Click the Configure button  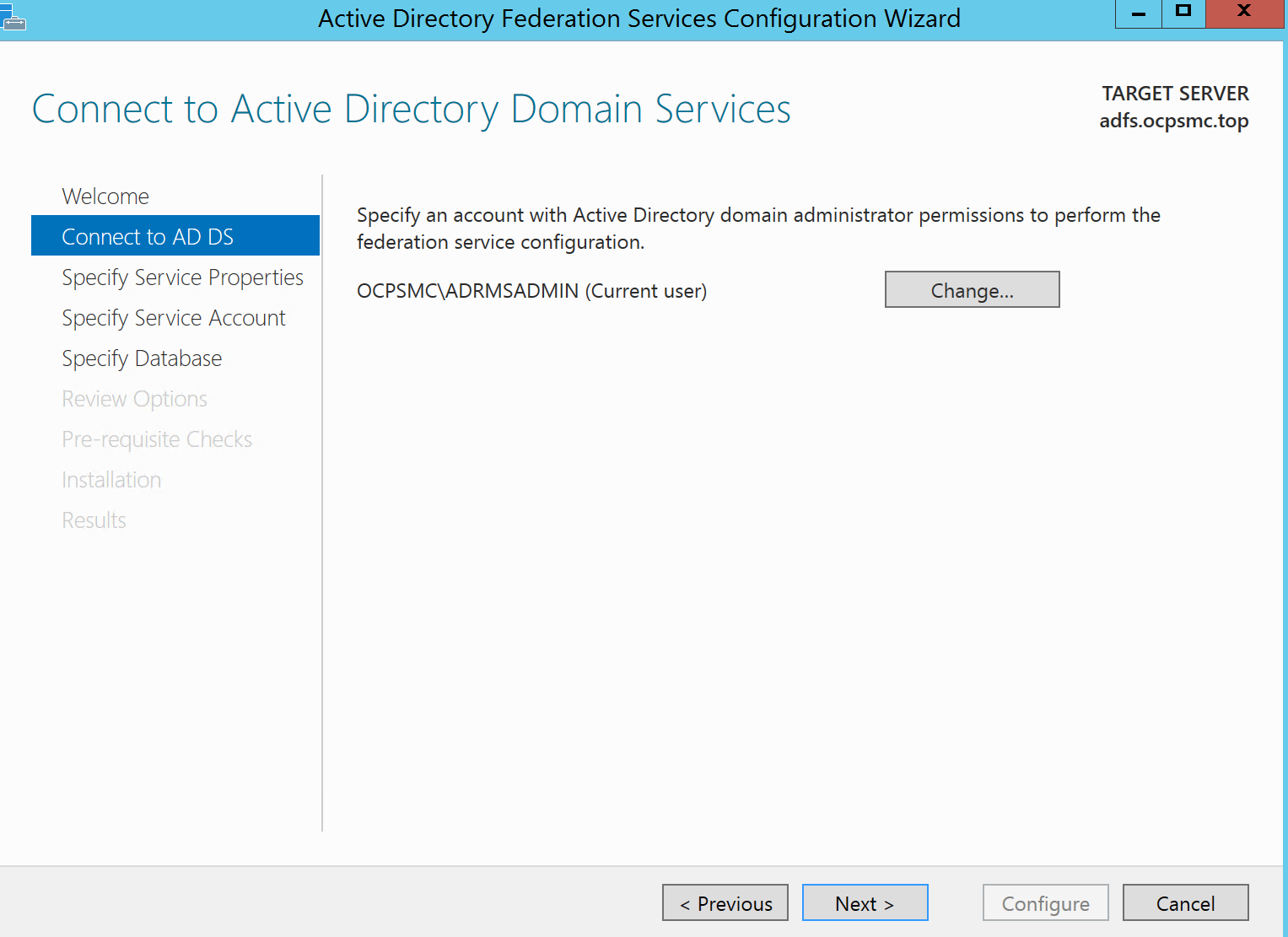(x=1046, y=902)
